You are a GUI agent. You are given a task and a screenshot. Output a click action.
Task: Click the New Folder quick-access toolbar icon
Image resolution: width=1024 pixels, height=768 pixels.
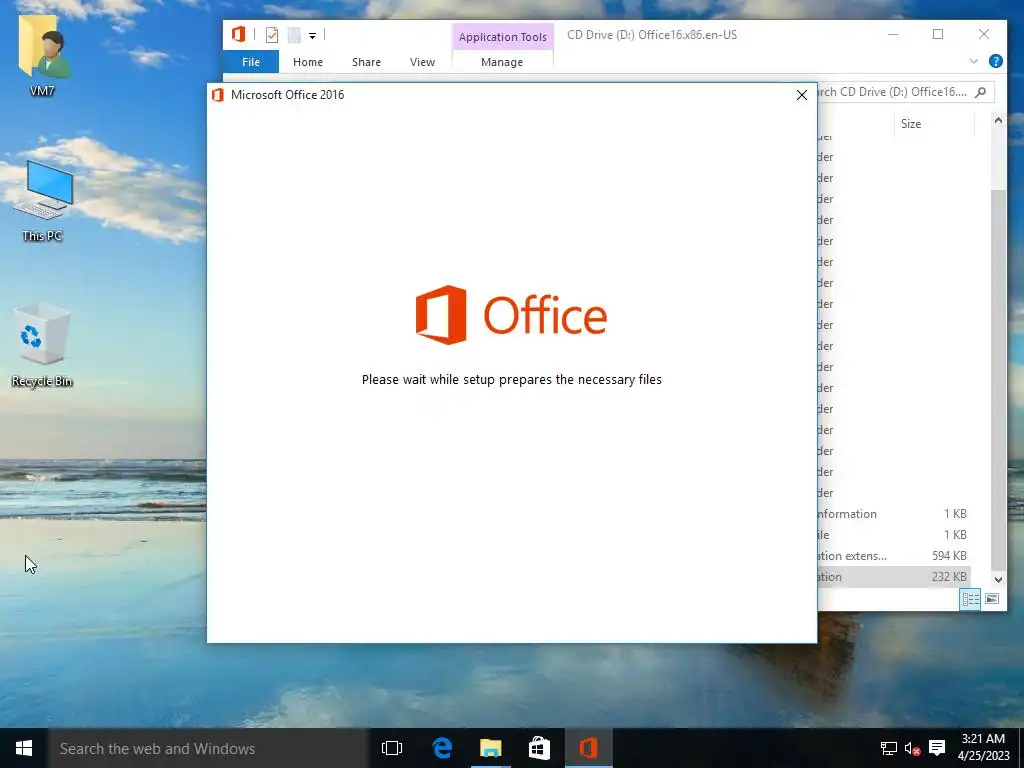coord(294,35)
